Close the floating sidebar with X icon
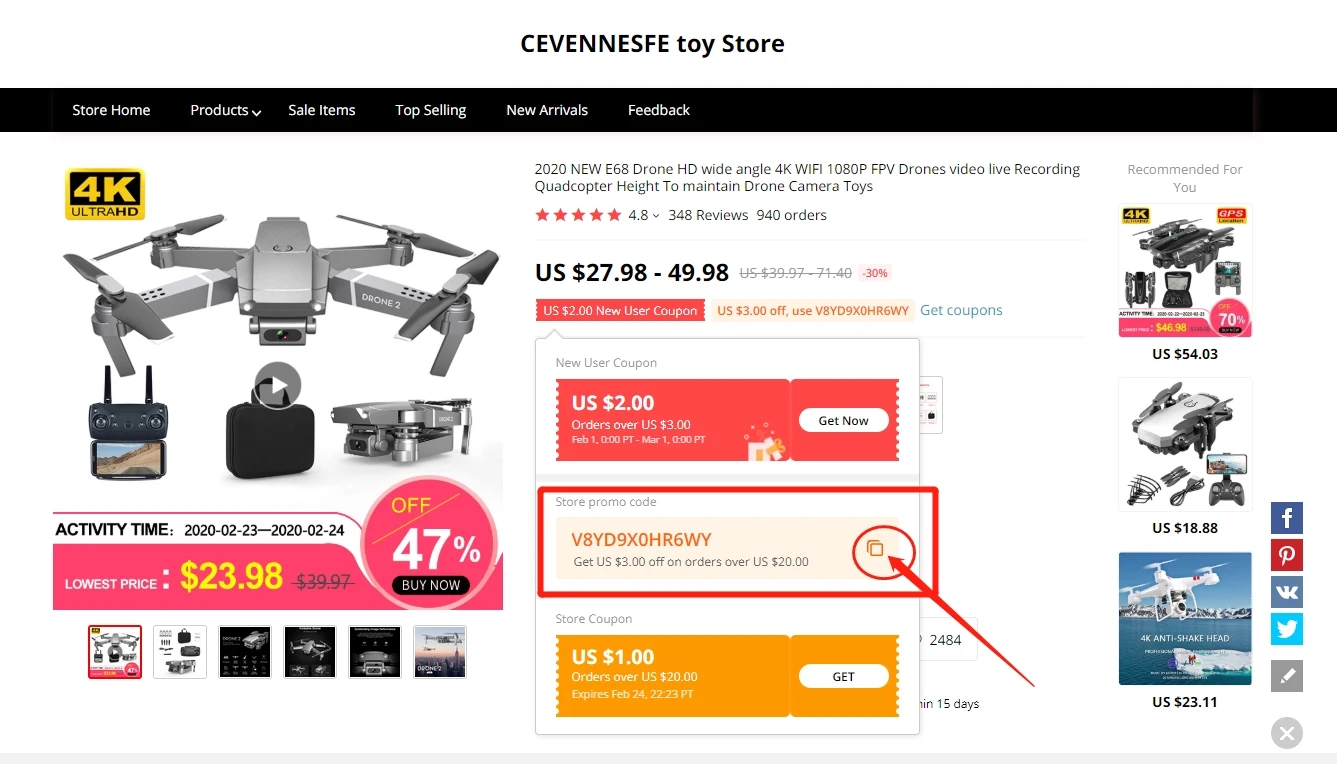This screenshot has height=764, width=1337. pos(1287,733)
